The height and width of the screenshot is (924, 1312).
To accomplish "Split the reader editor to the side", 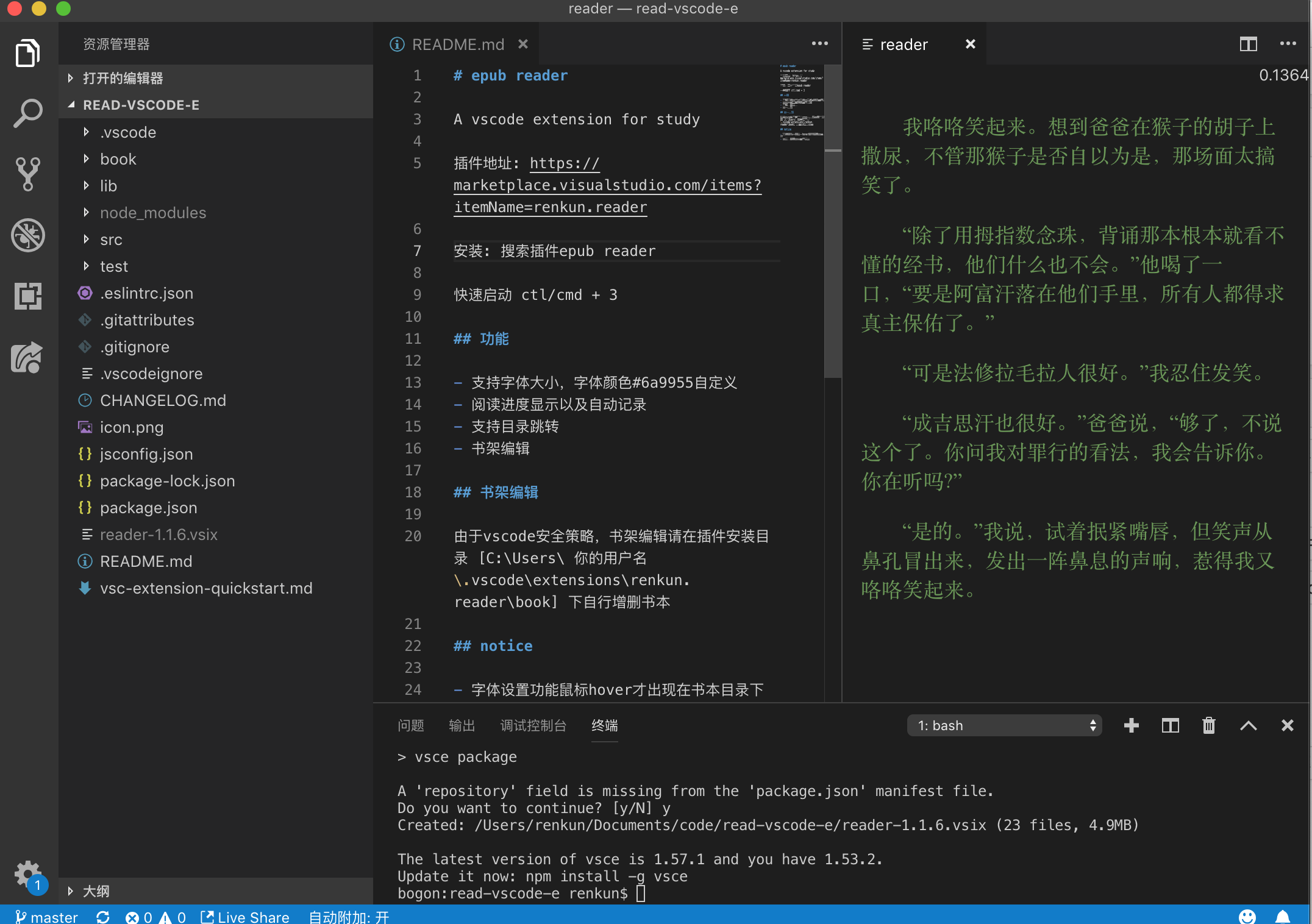I will tap(1248, 44).
